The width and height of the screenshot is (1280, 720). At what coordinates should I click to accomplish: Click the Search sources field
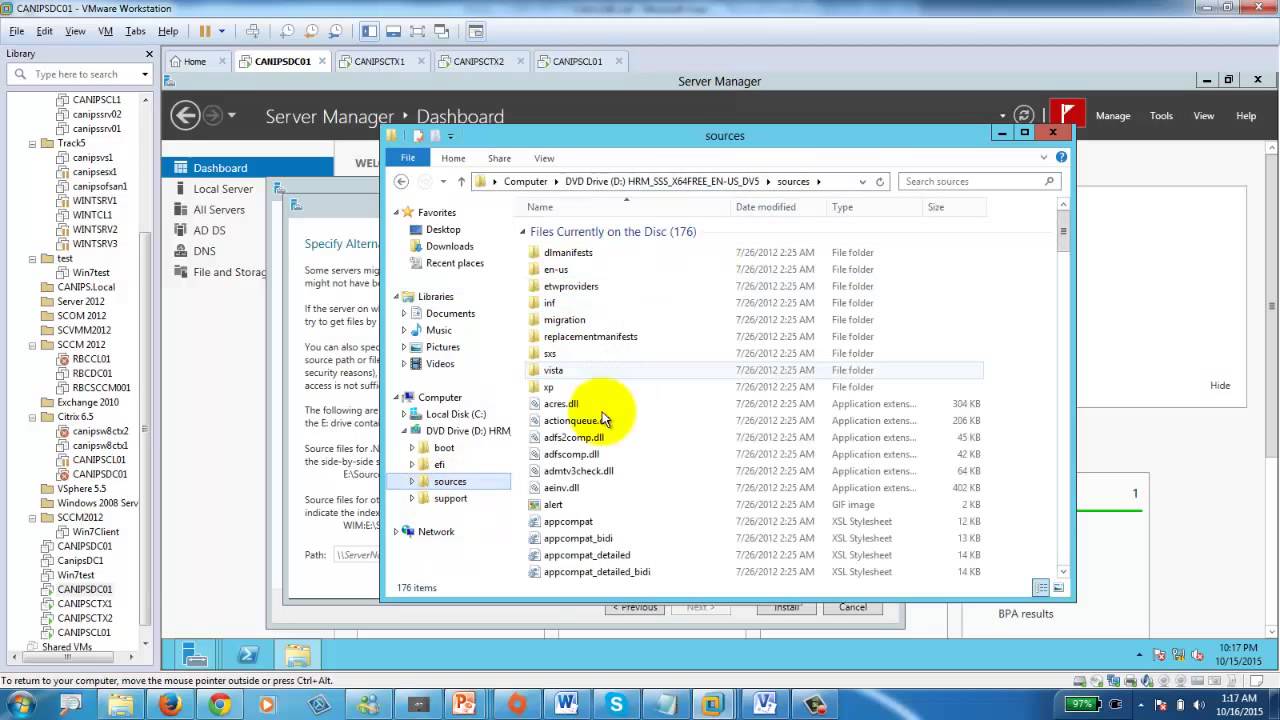[978, 182]
